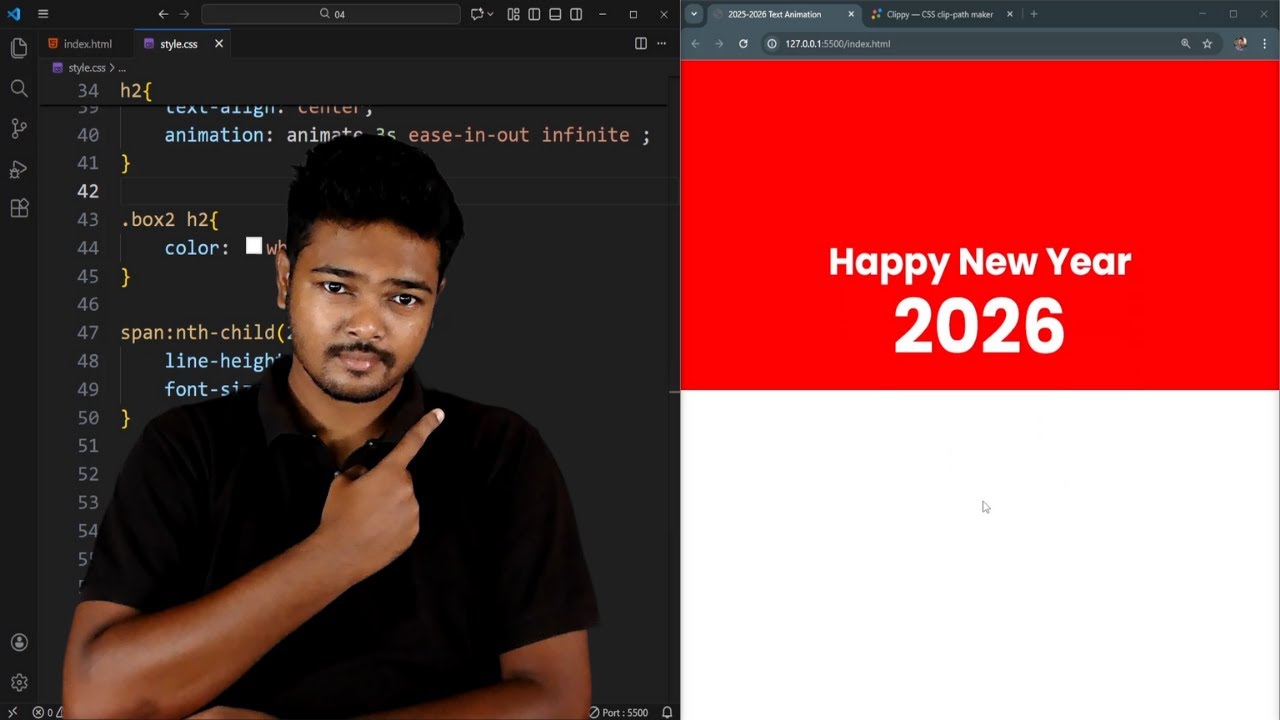Click the animation property on line 40
The width and height of the screenshot is (1280, 720).
pos(214,135)
